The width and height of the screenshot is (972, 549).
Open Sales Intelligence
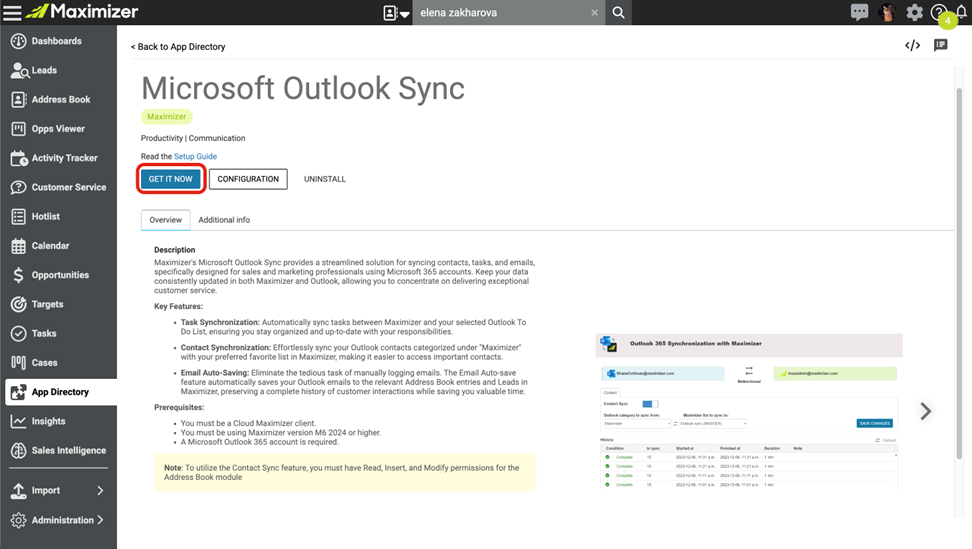[58, 450]
